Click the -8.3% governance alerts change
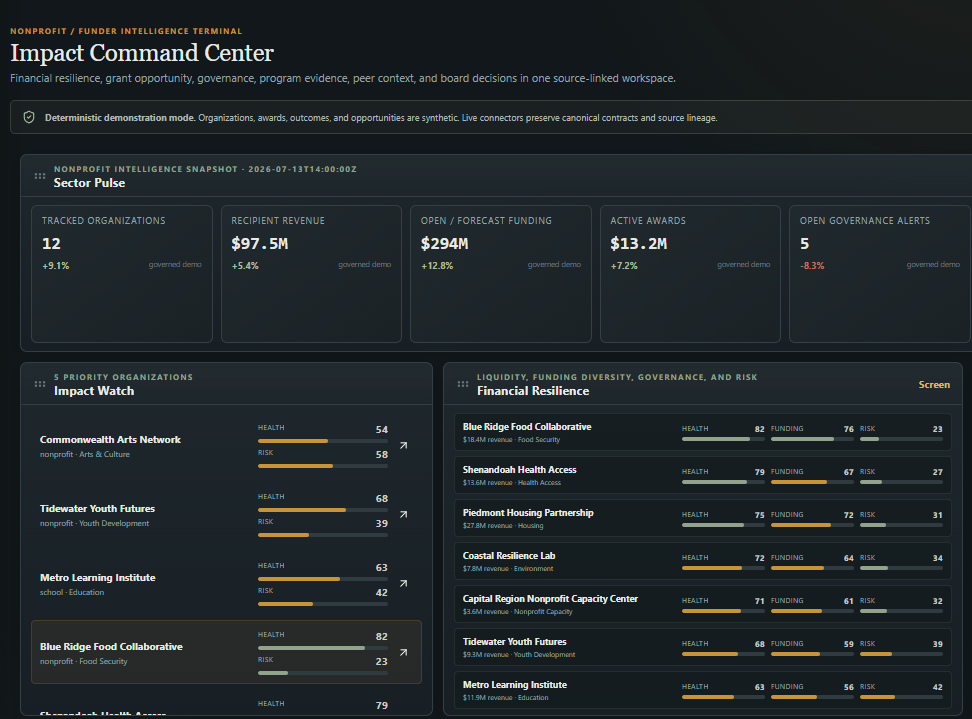Screen dimensions: 972x719 [812, 265]
